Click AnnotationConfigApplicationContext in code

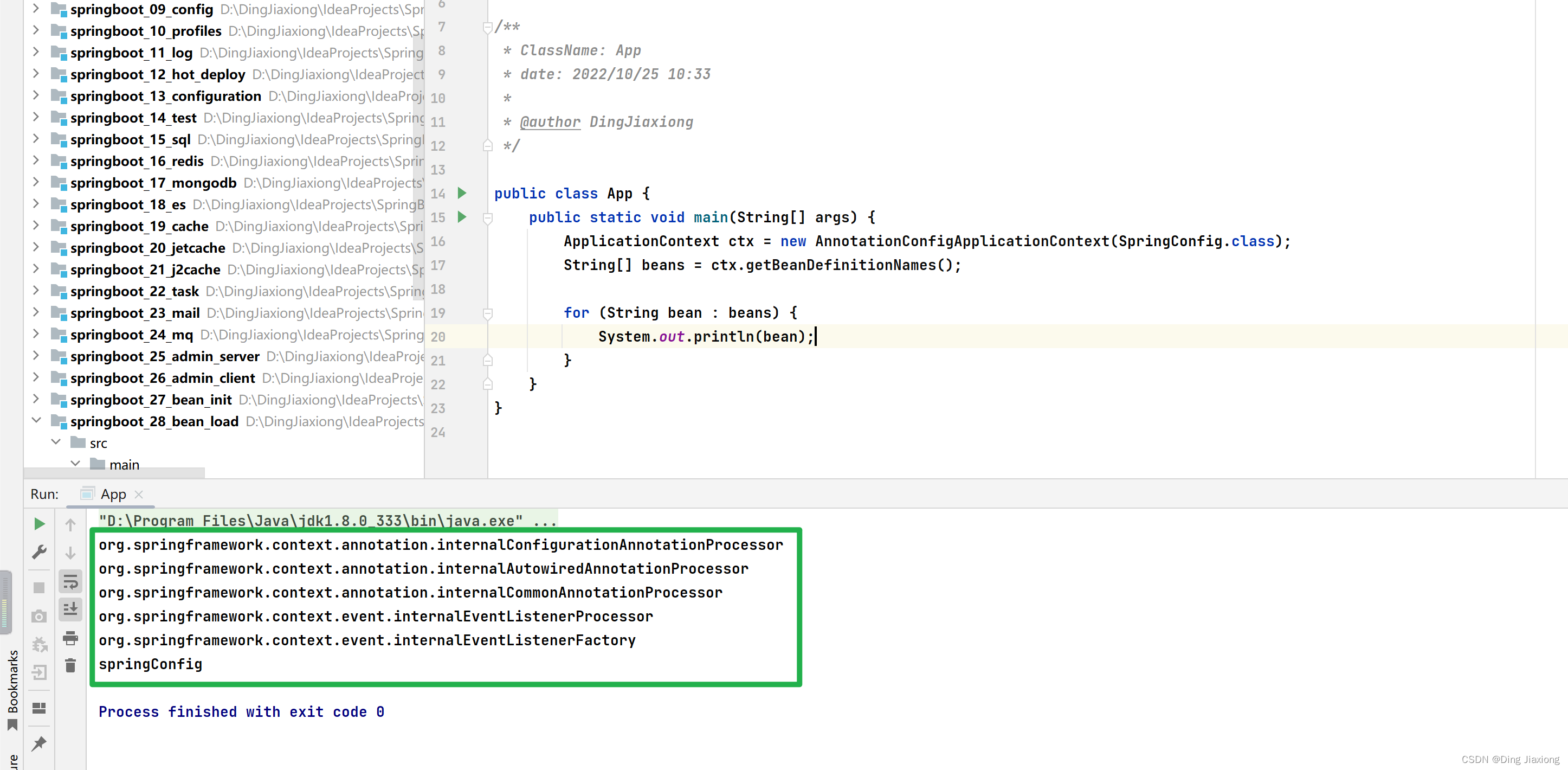[x=963, y=241]
